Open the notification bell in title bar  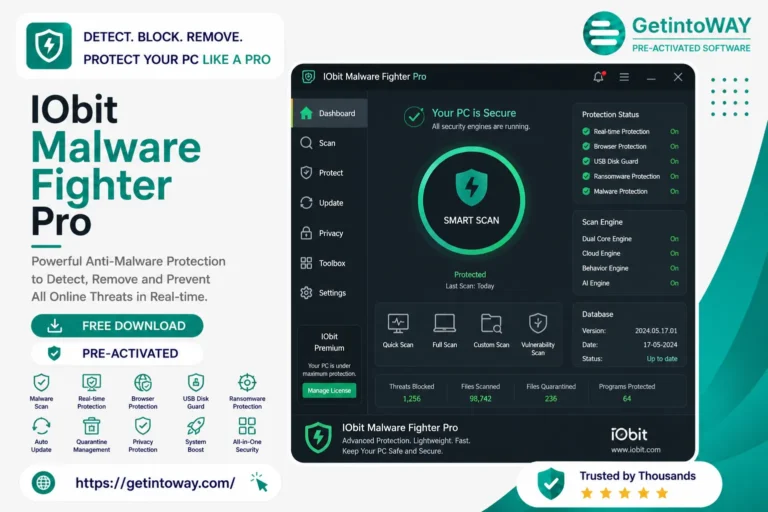(599, 77)
